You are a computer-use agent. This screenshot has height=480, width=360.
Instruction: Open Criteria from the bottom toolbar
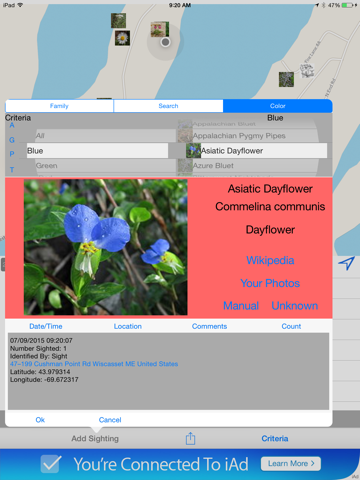(275, 439)
